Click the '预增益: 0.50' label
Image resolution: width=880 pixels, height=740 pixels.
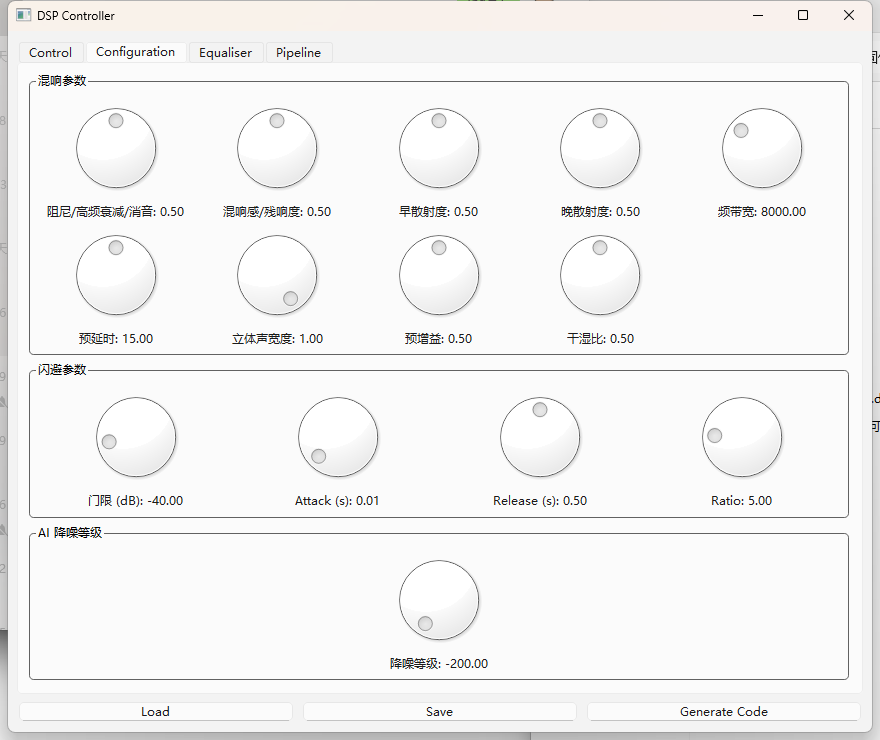(x=439, y=338)
